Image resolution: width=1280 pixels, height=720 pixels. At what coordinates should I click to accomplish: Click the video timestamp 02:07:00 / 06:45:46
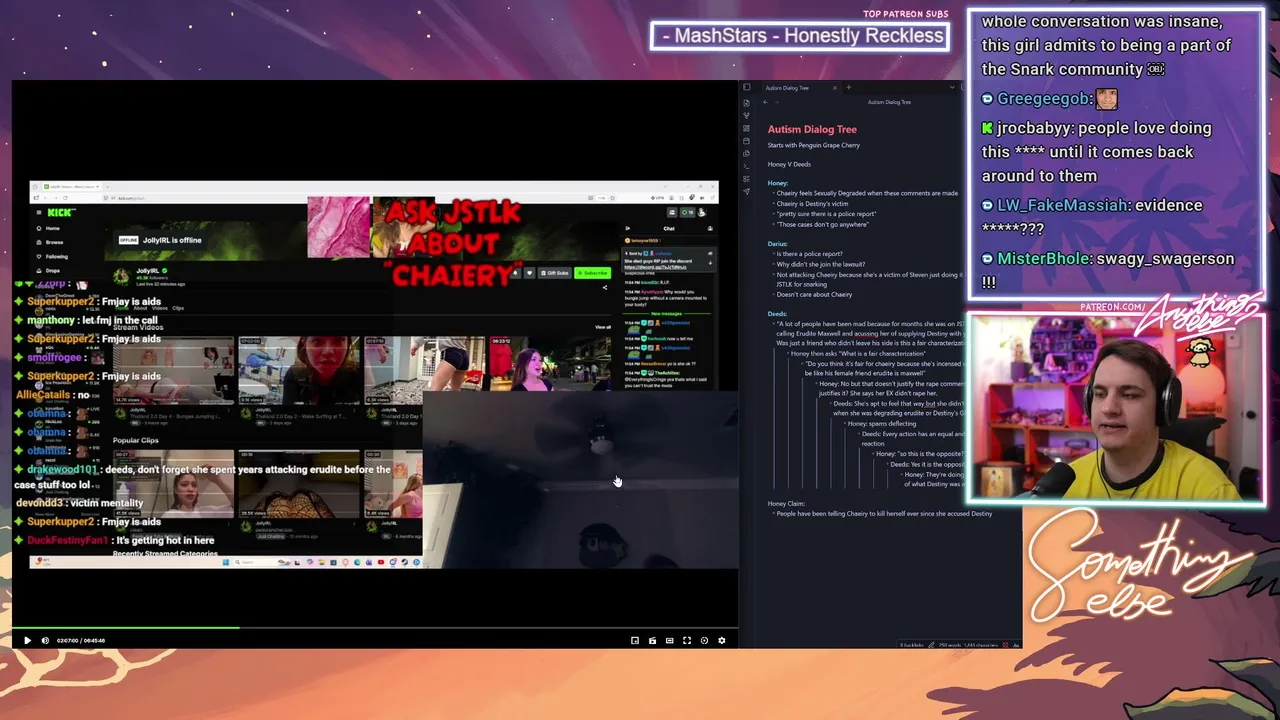coord(81,640)
